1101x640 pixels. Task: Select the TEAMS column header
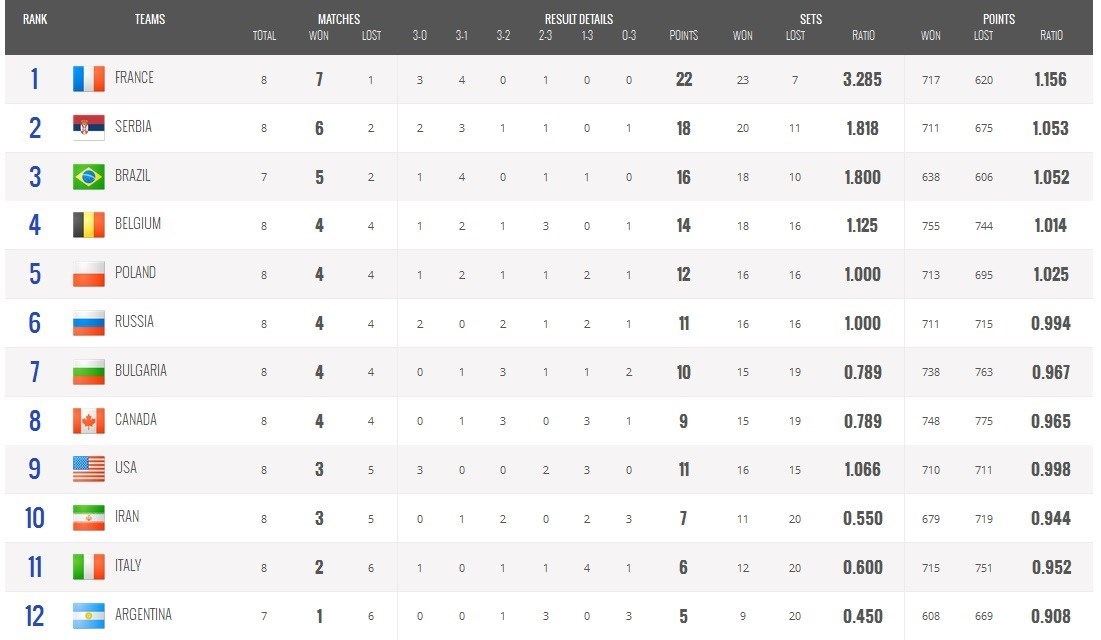150,19
